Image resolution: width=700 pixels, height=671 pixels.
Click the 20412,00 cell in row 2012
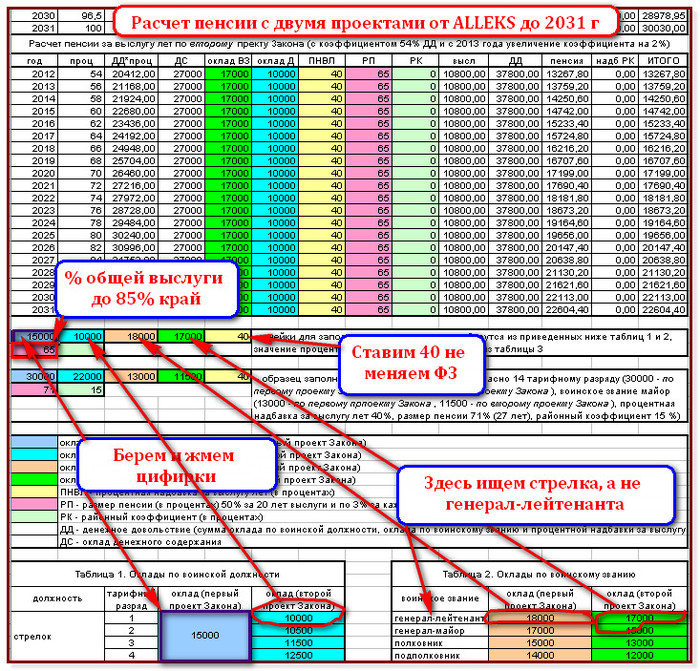pyautogui.click(x=131, y=74)
